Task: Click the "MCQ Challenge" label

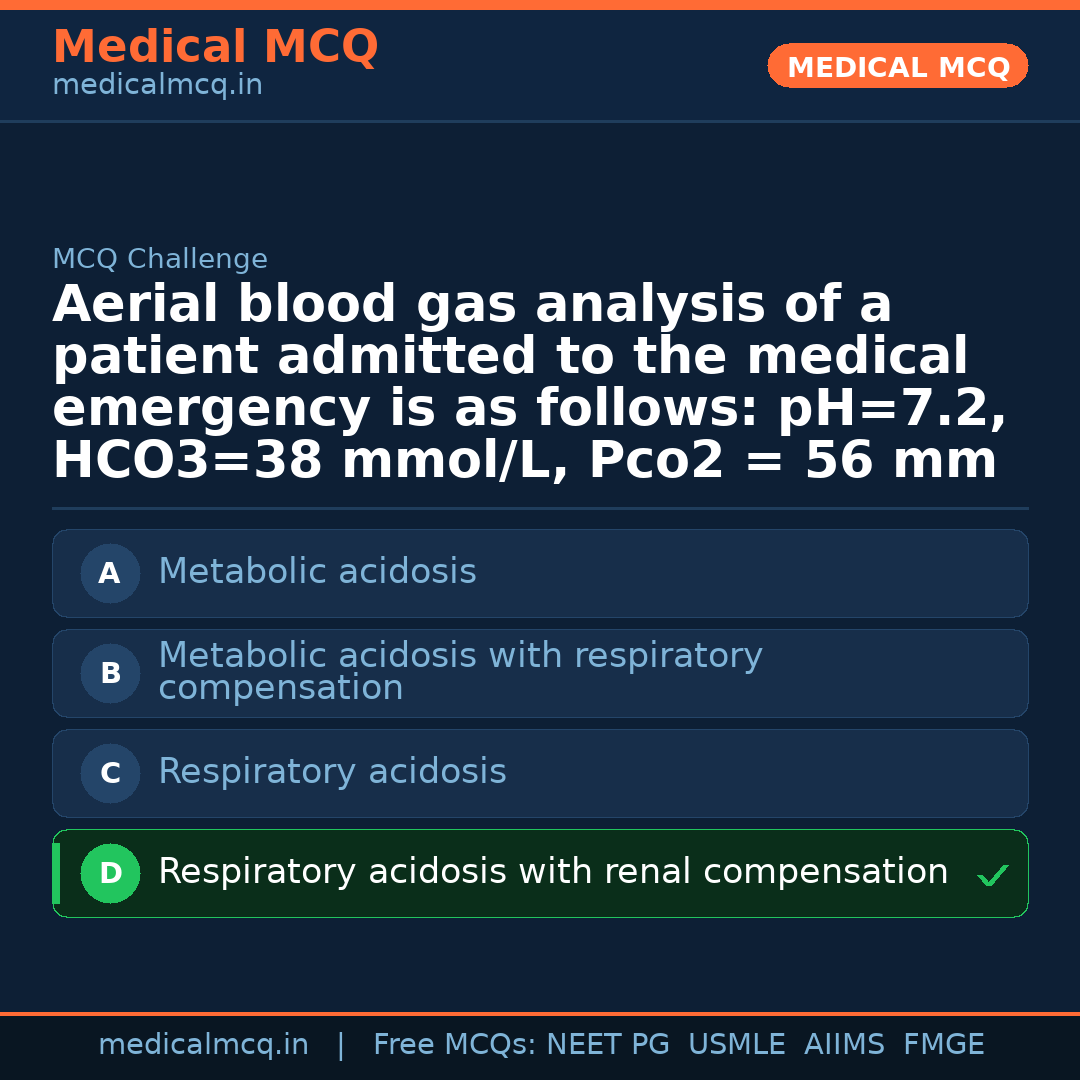Action: pyautogui.click(x=160, y=260)
